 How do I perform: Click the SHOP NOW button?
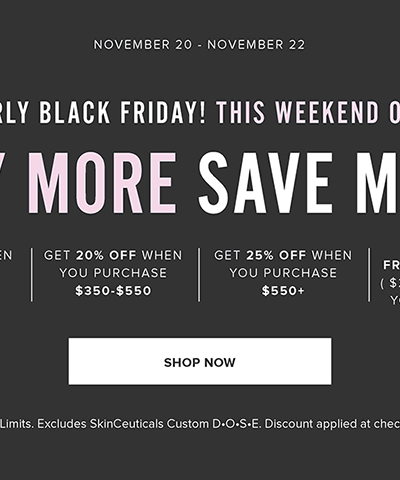pos(200,361)
